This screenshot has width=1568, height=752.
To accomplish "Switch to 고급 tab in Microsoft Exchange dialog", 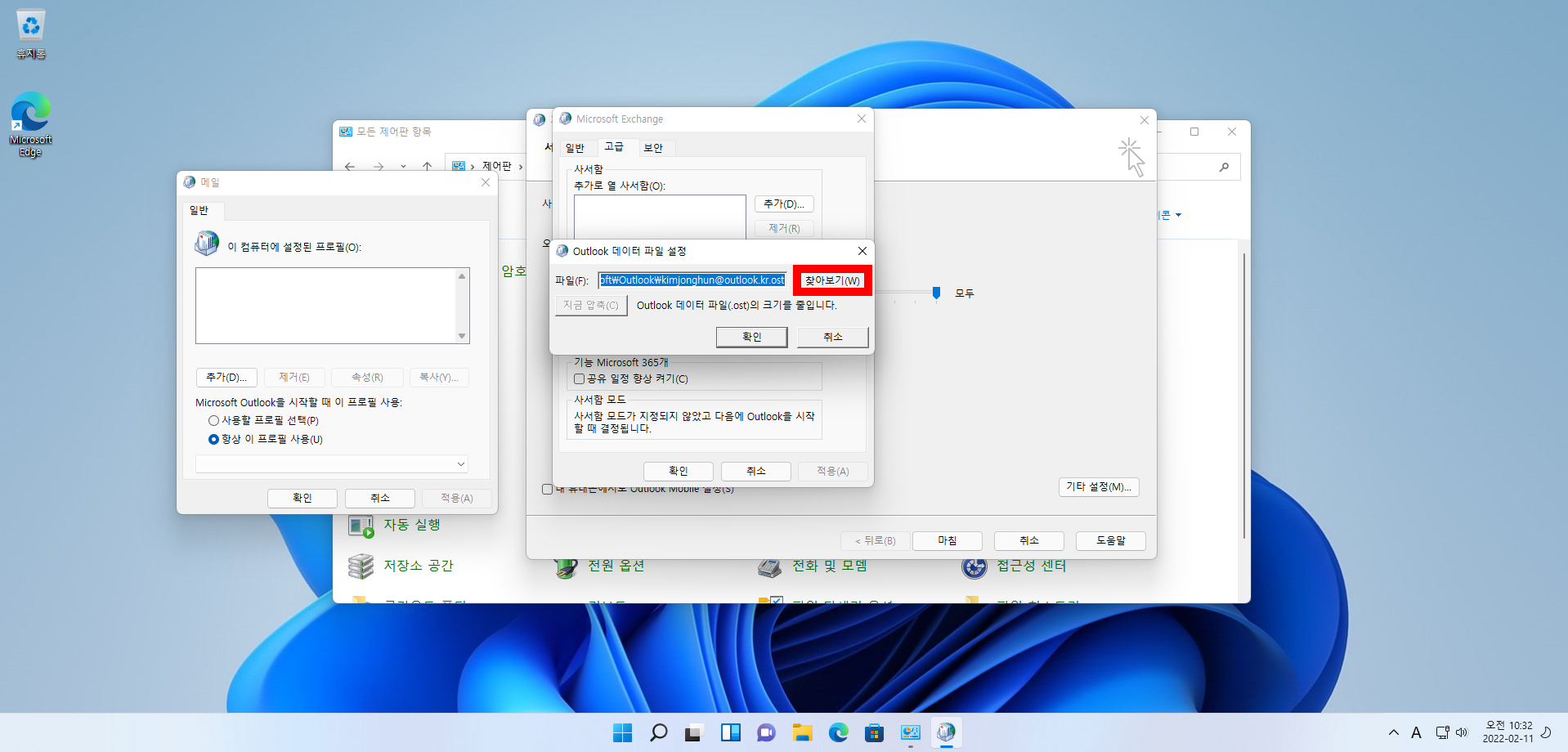I will [x=614, y=146].
